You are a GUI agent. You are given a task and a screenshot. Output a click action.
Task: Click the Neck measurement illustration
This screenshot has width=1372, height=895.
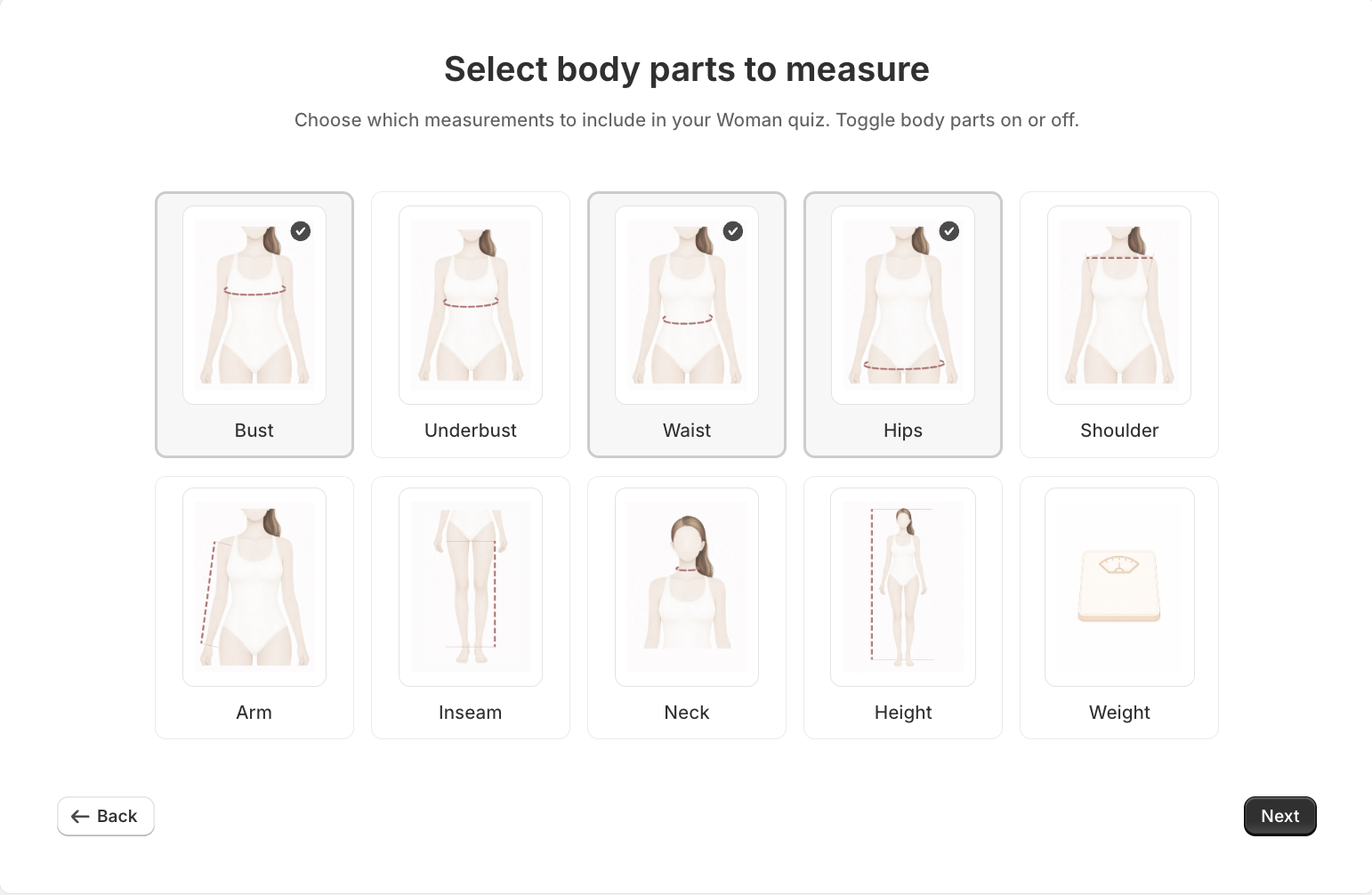point(686,587)
